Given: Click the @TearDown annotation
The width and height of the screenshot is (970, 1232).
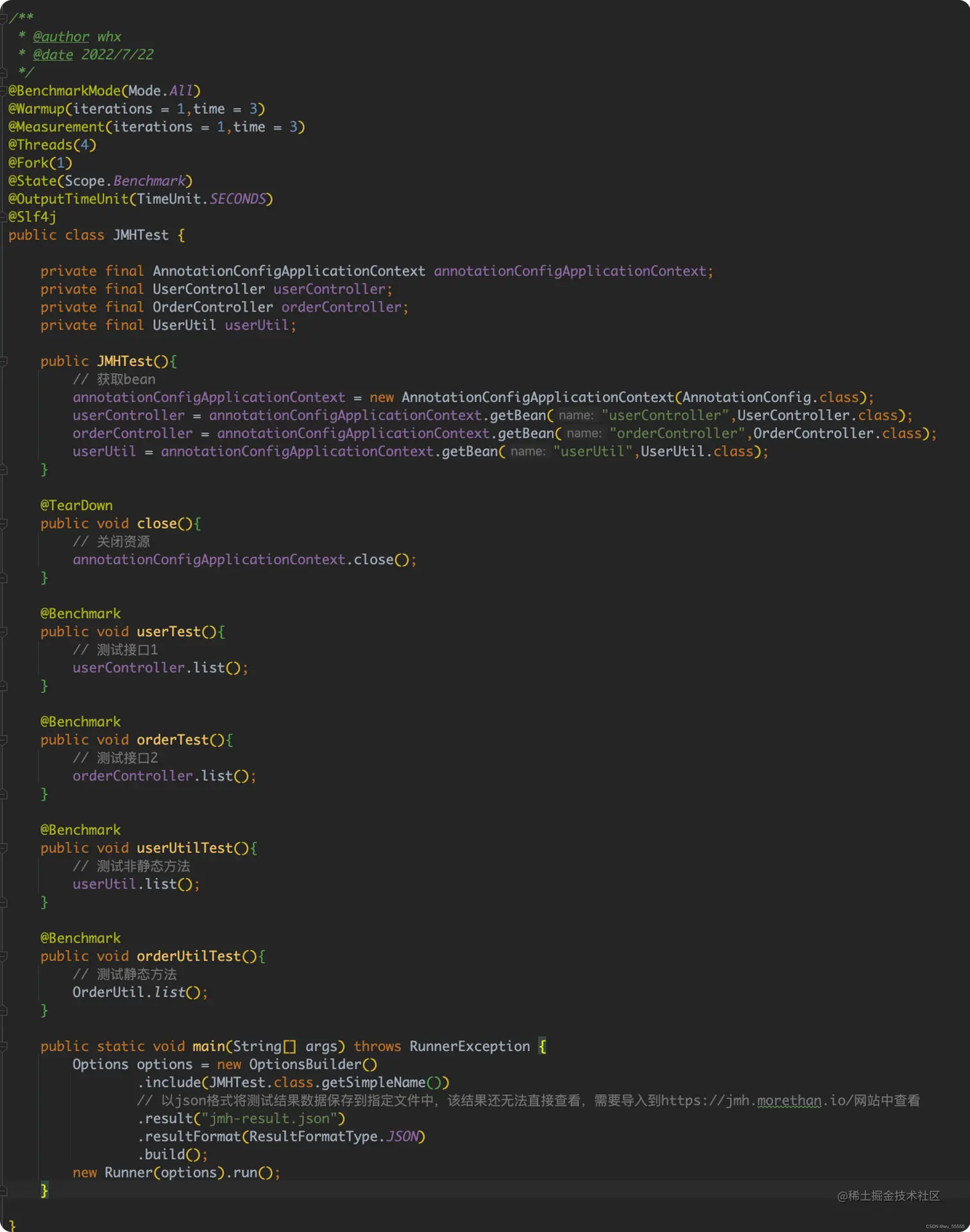Looking at the screenshot, I should (76, 505).
